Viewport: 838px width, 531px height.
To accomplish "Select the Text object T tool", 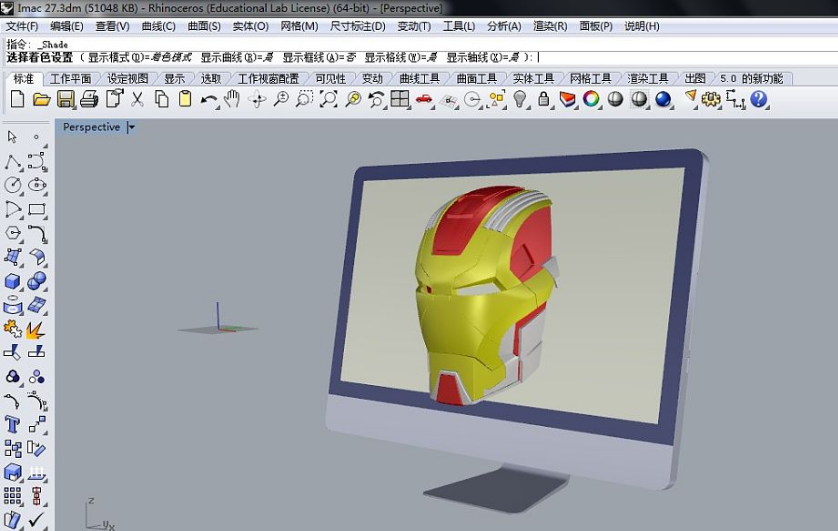I will (12, 425).
